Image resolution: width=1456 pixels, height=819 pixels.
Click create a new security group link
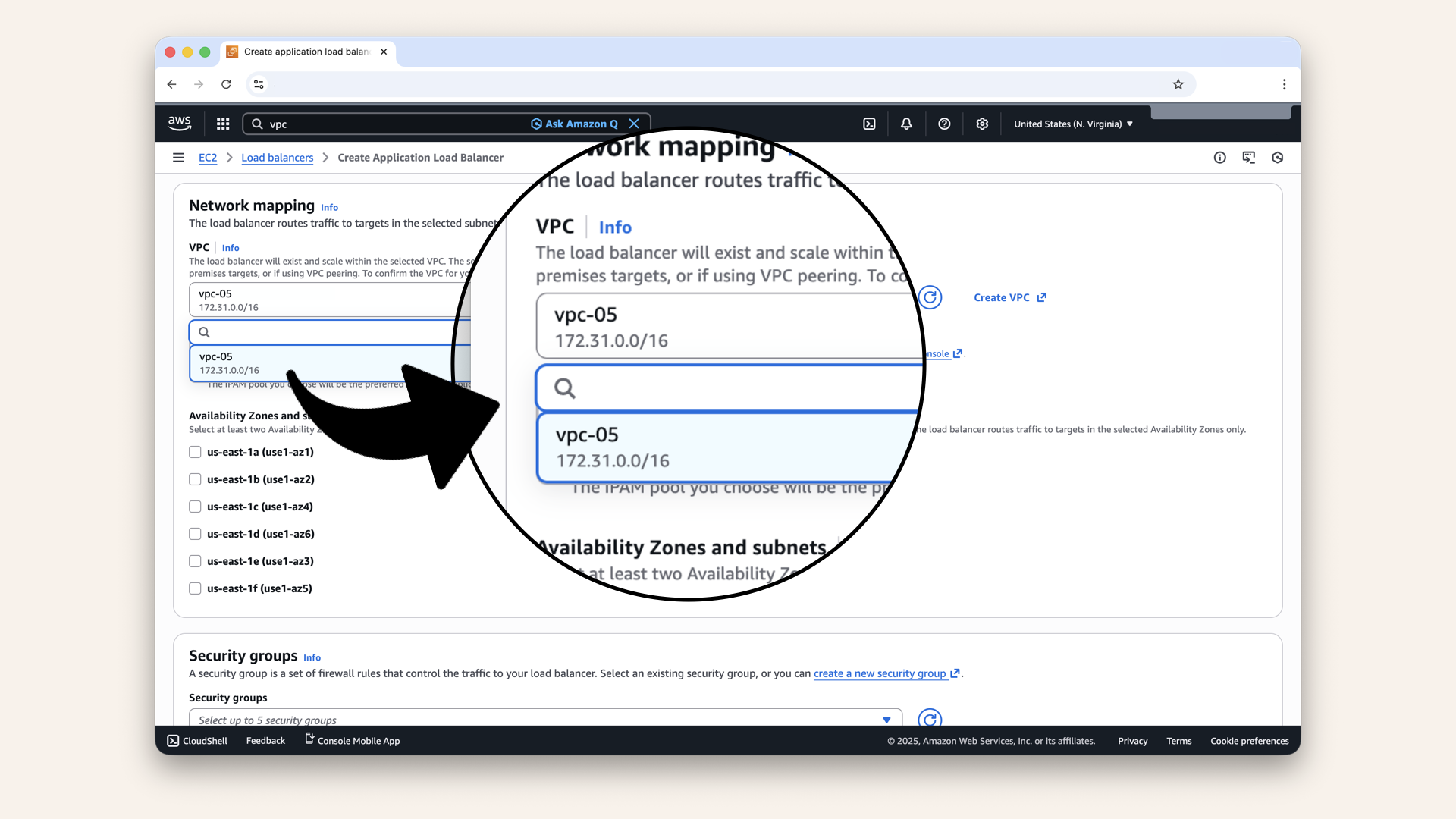[880, 673]
